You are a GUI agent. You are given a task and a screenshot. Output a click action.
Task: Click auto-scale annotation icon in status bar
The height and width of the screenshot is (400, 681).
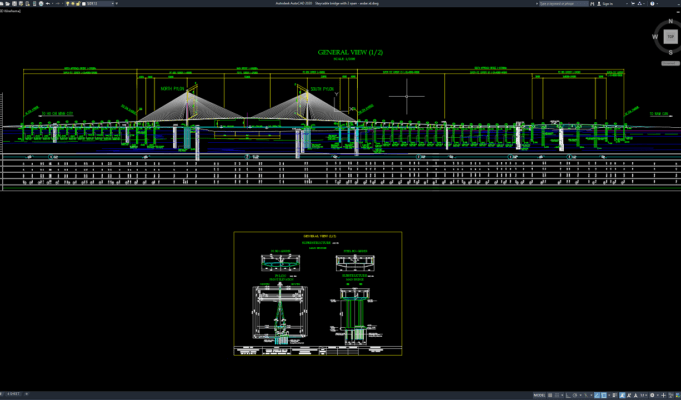point(629,395)
